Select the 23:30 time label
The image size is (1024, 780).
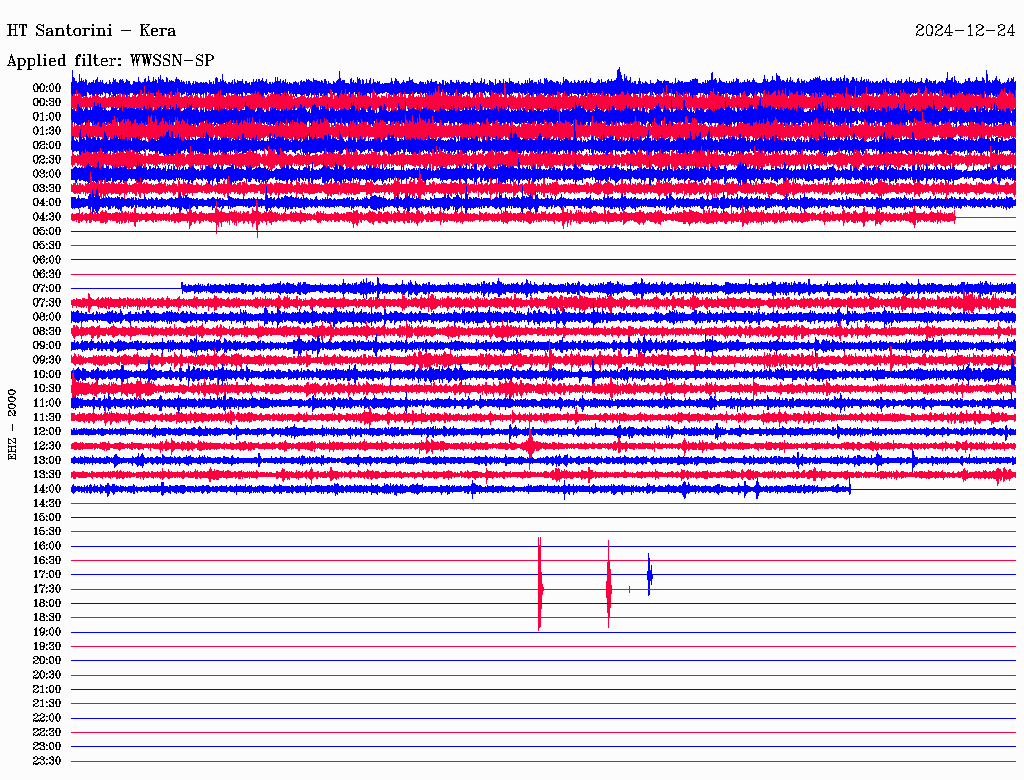tap(48, 761)
